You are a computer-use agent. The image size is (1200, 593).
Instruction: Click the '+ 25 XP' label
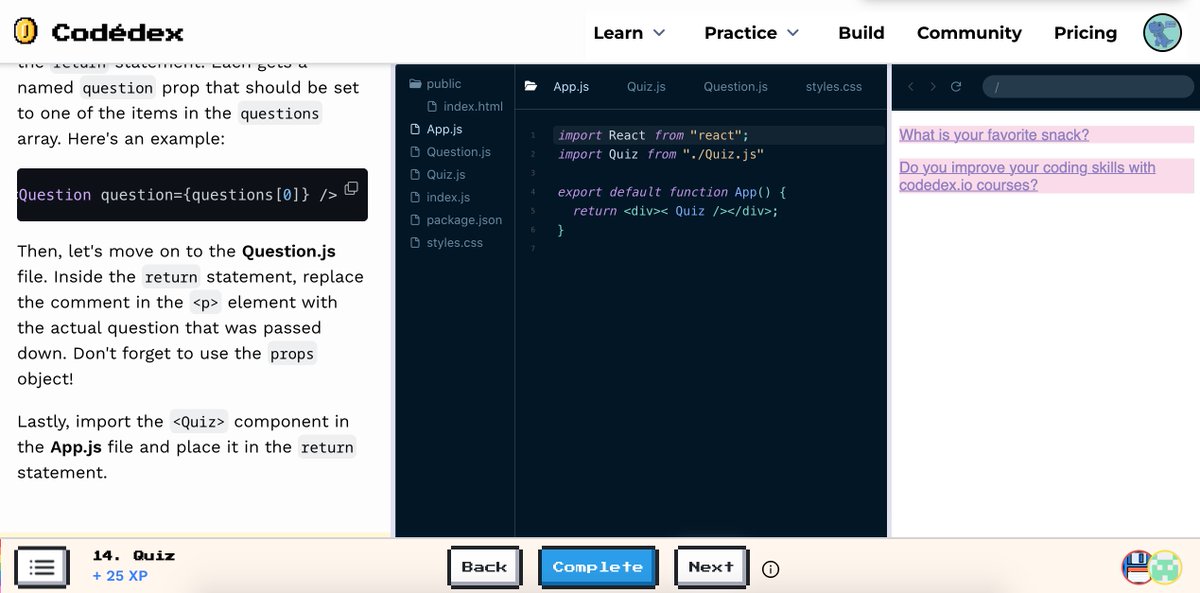pyautogui.click(x=120, y=576)
